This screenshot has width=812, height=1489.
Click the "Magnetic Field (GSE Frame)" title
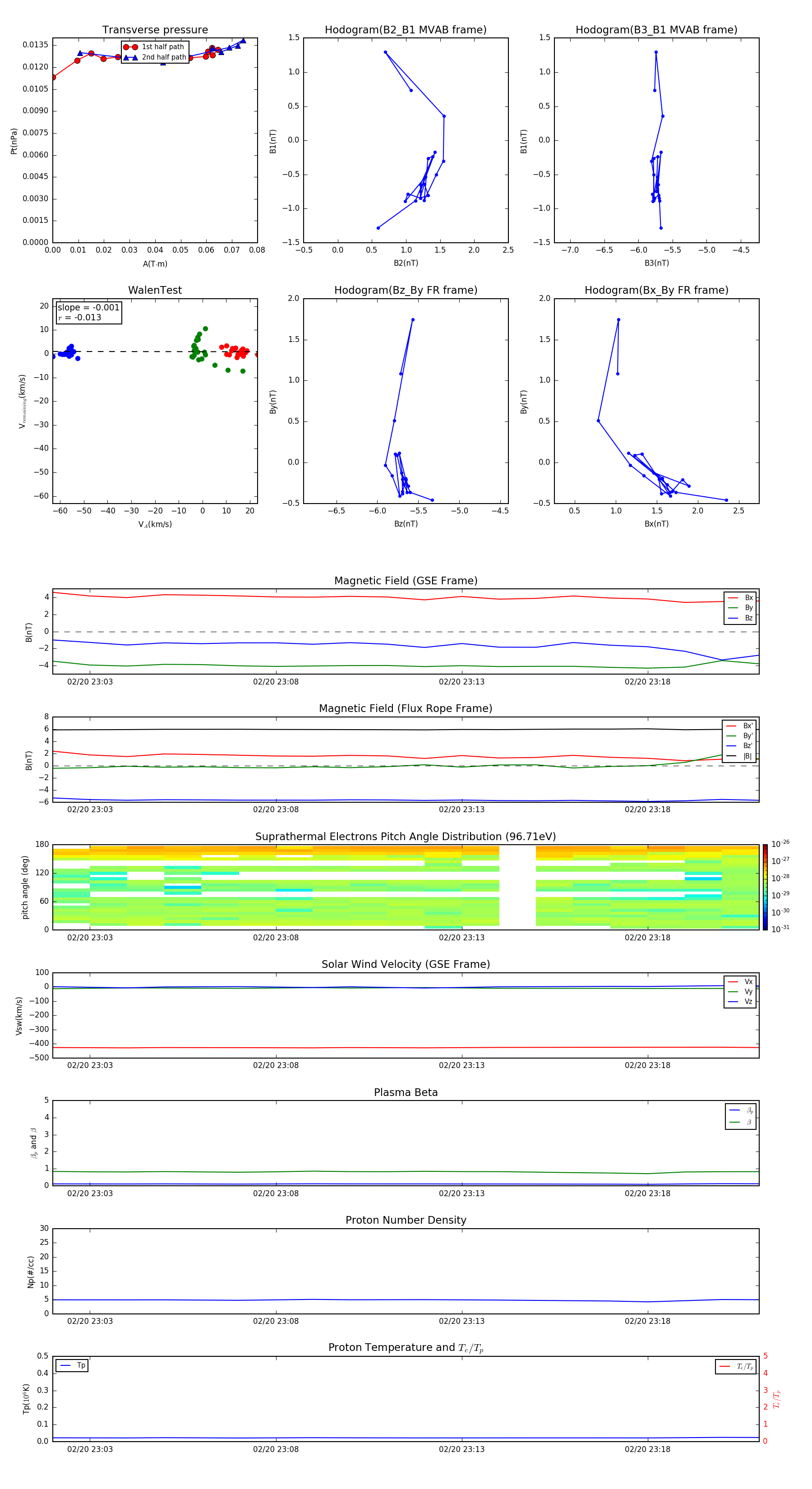(x=406, y=581)
